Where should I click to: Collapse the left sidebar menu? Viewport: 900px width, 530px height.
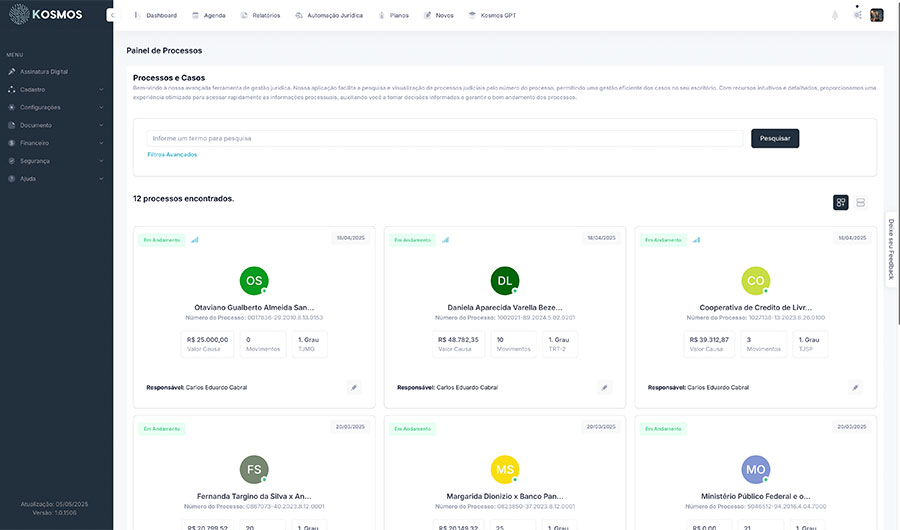pos(110,15)
